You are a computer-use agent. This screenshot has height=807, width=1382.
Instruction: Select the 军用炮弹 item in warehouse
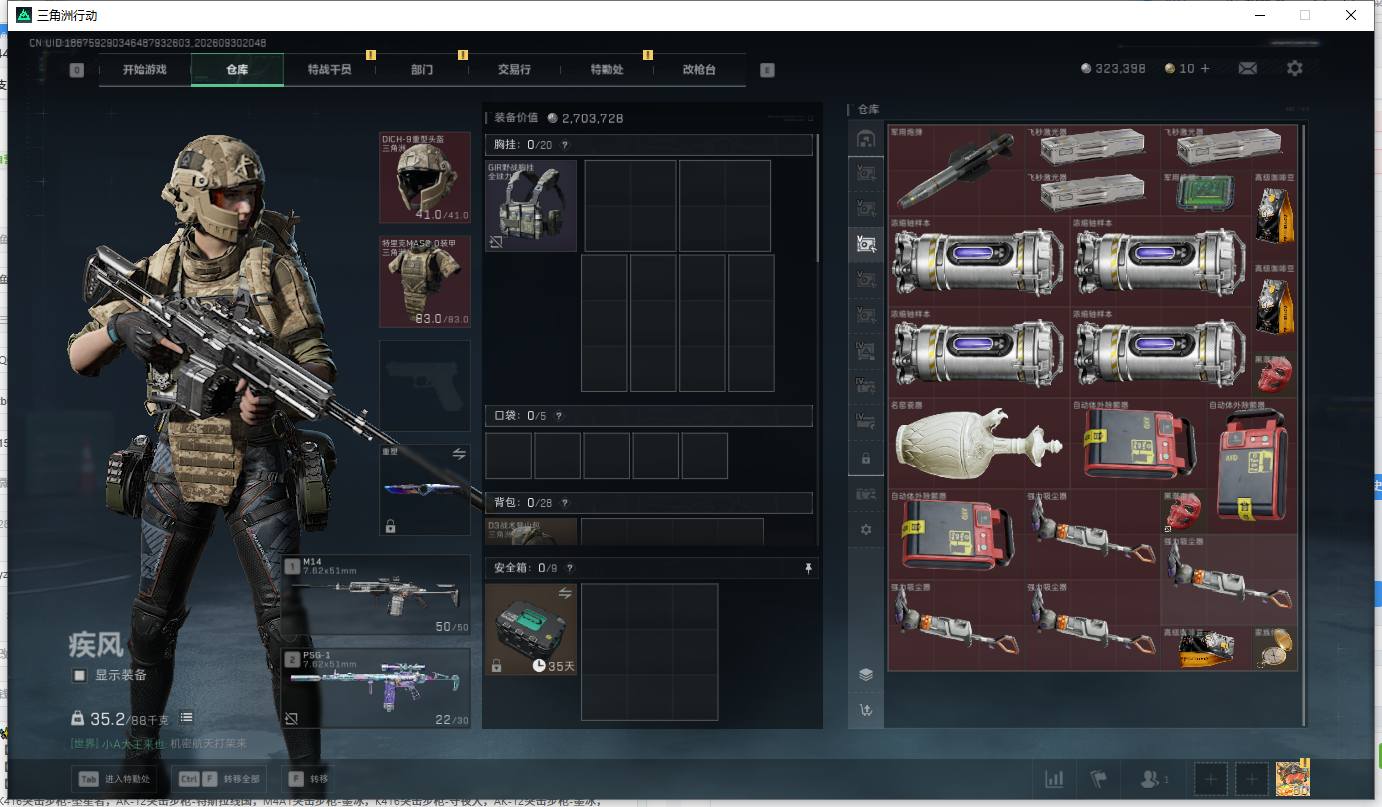[956, 170]
